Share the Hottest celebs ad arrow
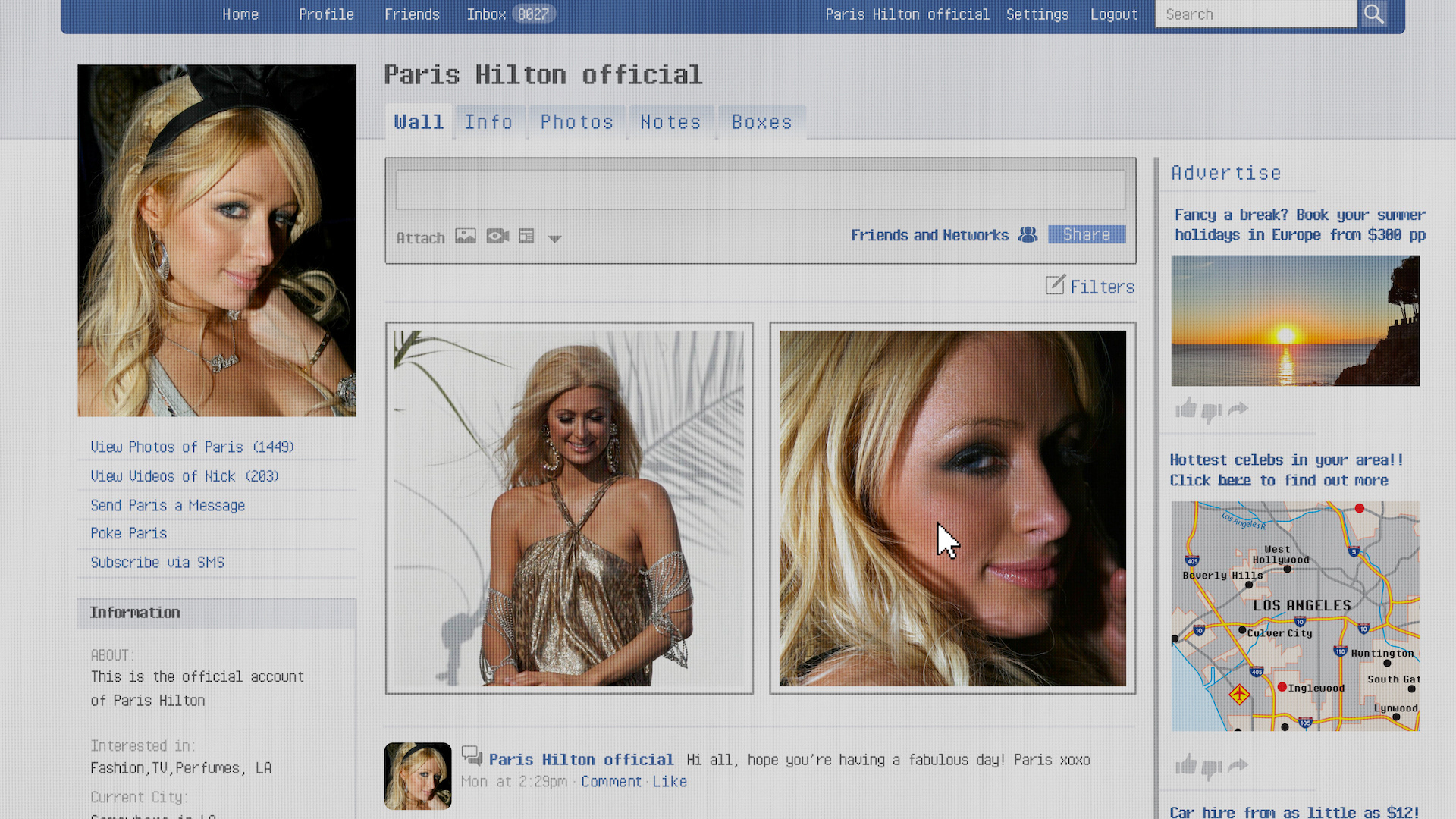Image resolution: width=1456 pixels, height=819 pixels. [x=1238, y=766]
